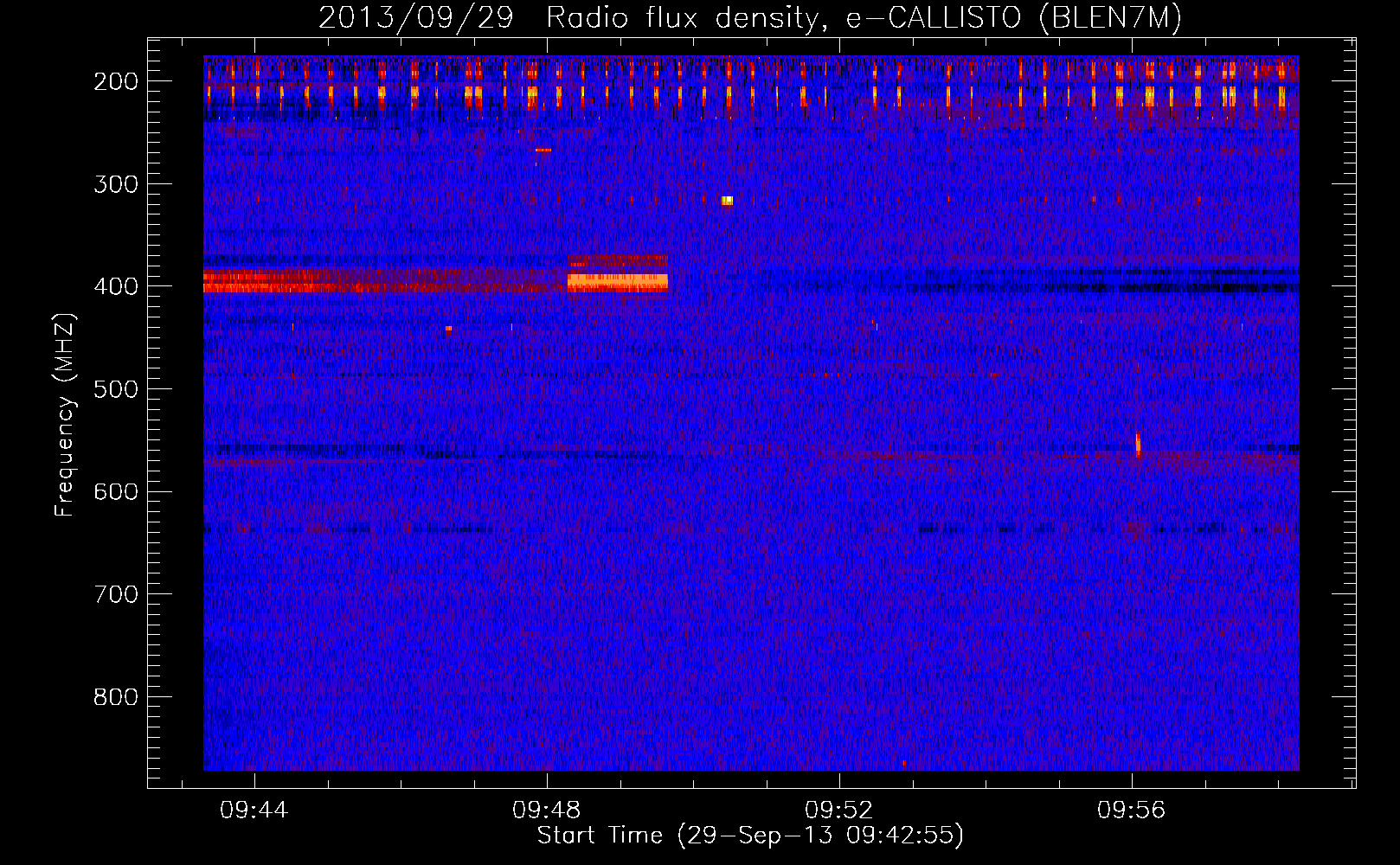This screenshot has height=865, width=1400.
Task: Click the 09:44 time tick label
Action: tap(254, 811)
